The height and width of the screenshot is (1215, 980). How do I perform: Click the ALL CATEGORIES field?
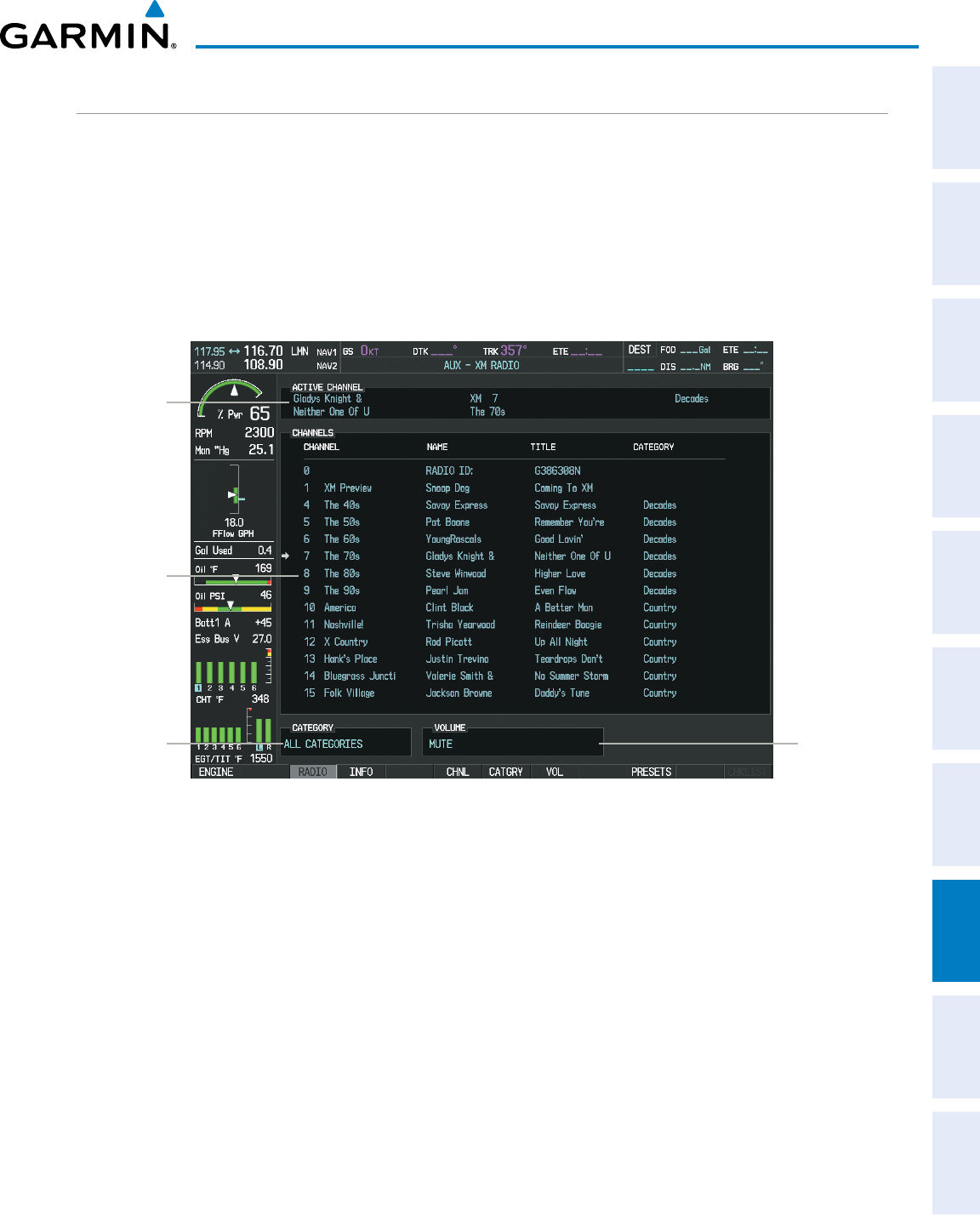point(345,744)
